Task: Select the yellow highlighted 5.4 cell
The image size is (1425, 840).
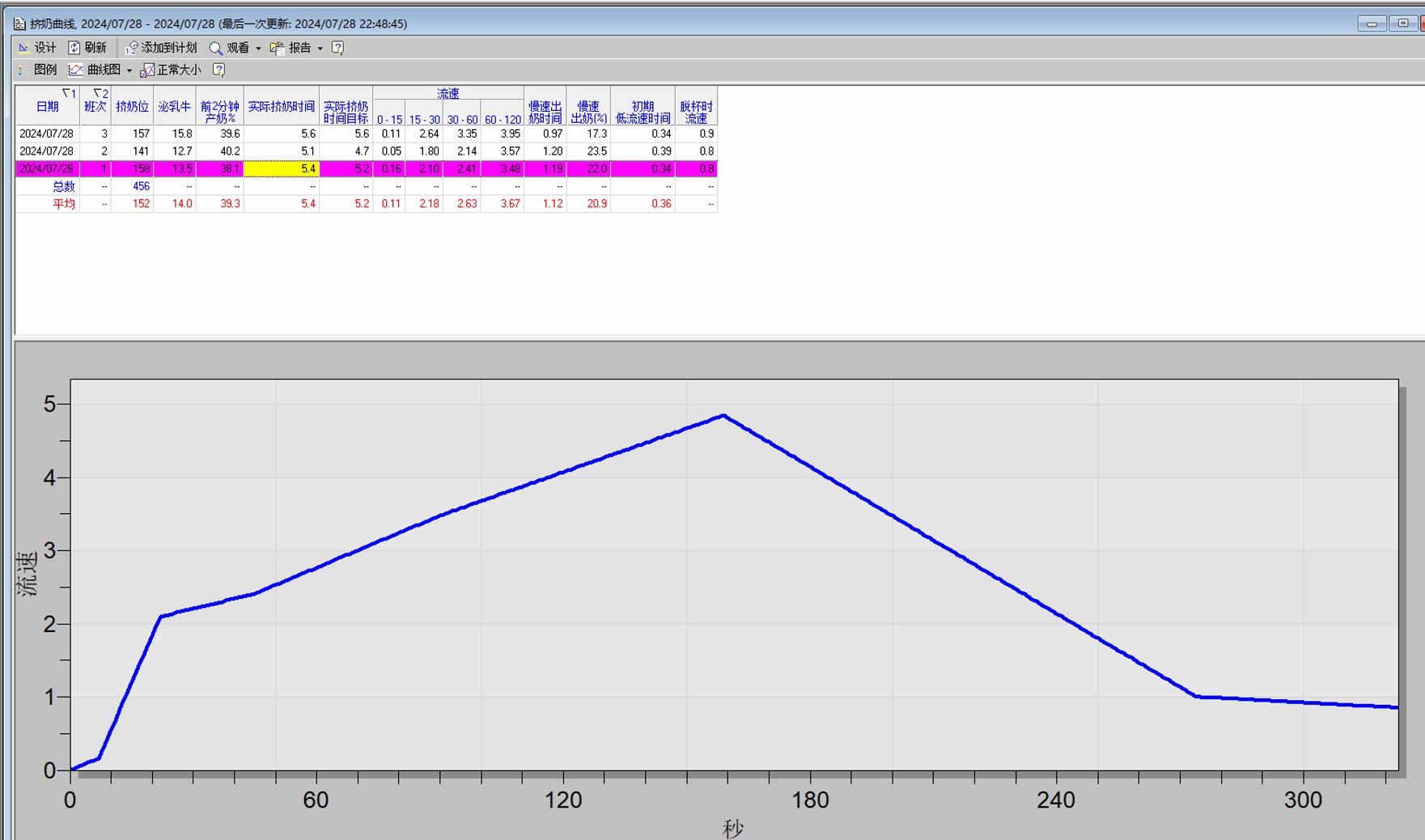Action: coord(282,169)
